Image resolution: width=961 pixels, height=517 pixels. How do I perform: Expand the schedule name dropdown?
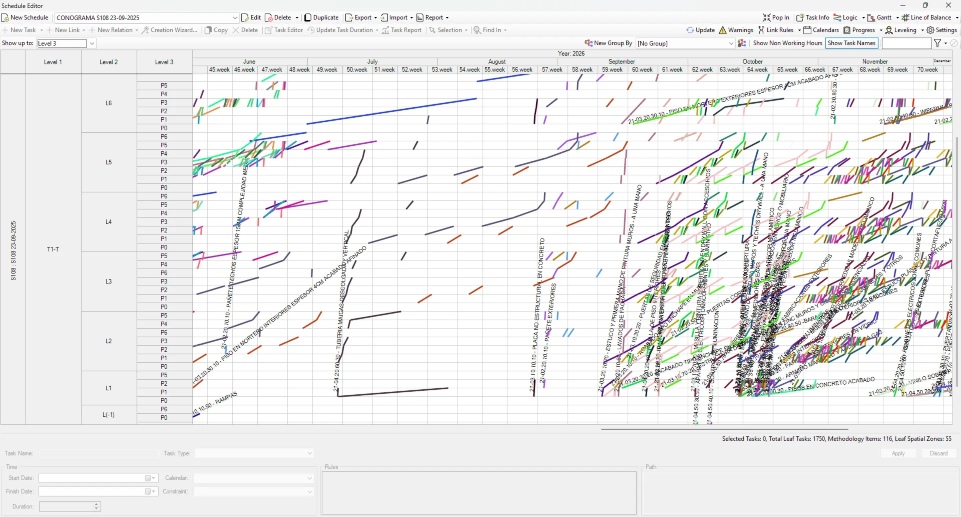[235, 17]
